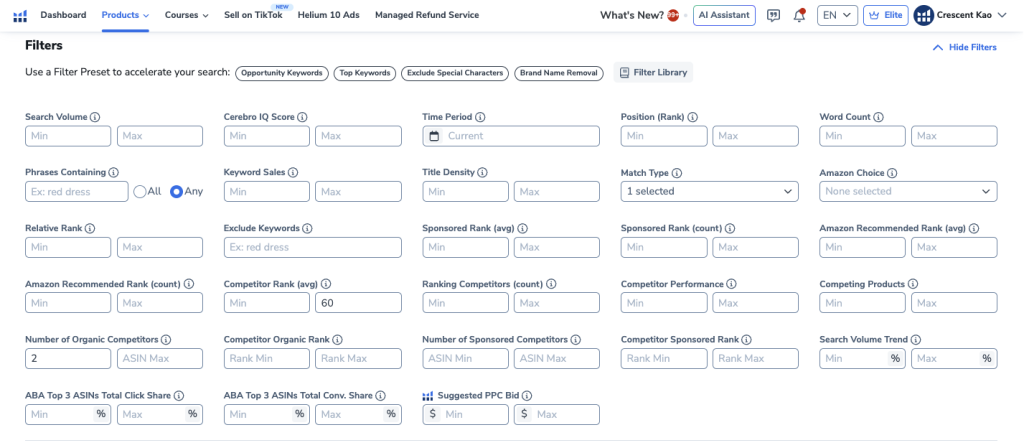
Task: Click info icon beside Cerebro IQ Score
Action: (x=302, y=117)
